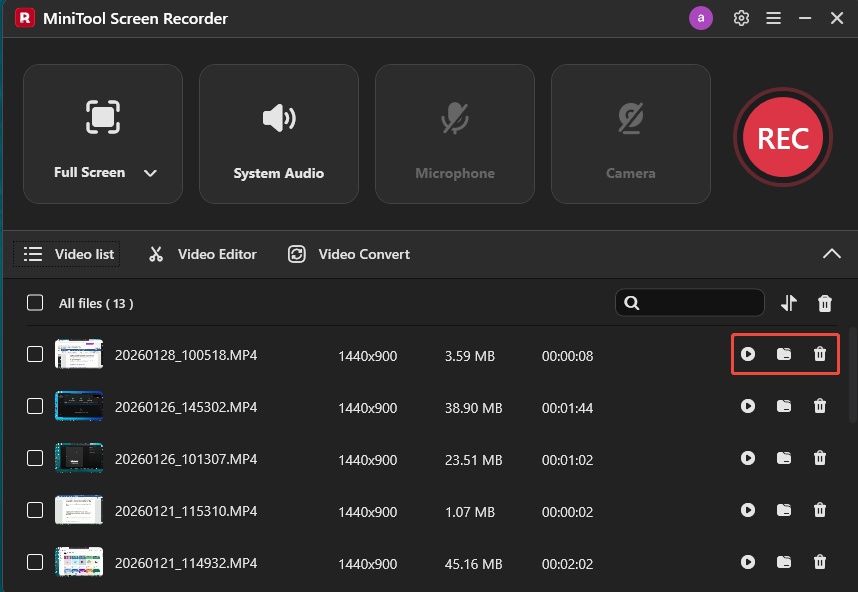Click the sort order icon above the file list
Viewport: 858px width, 592px height.
point(788,302)
